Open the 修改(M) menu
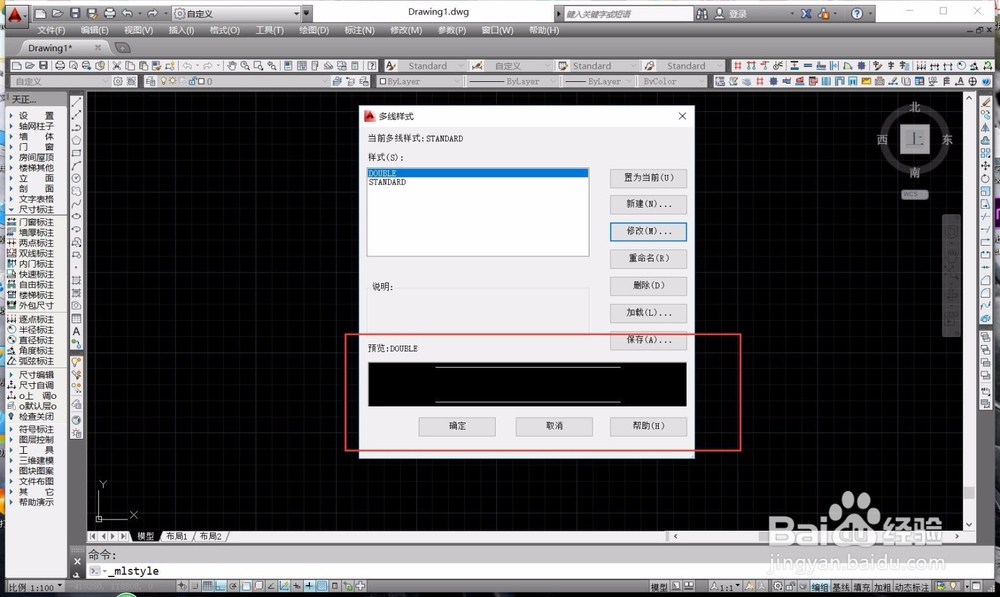The height and width of the screenshot is (597, 1000). (x=406, y=30)
